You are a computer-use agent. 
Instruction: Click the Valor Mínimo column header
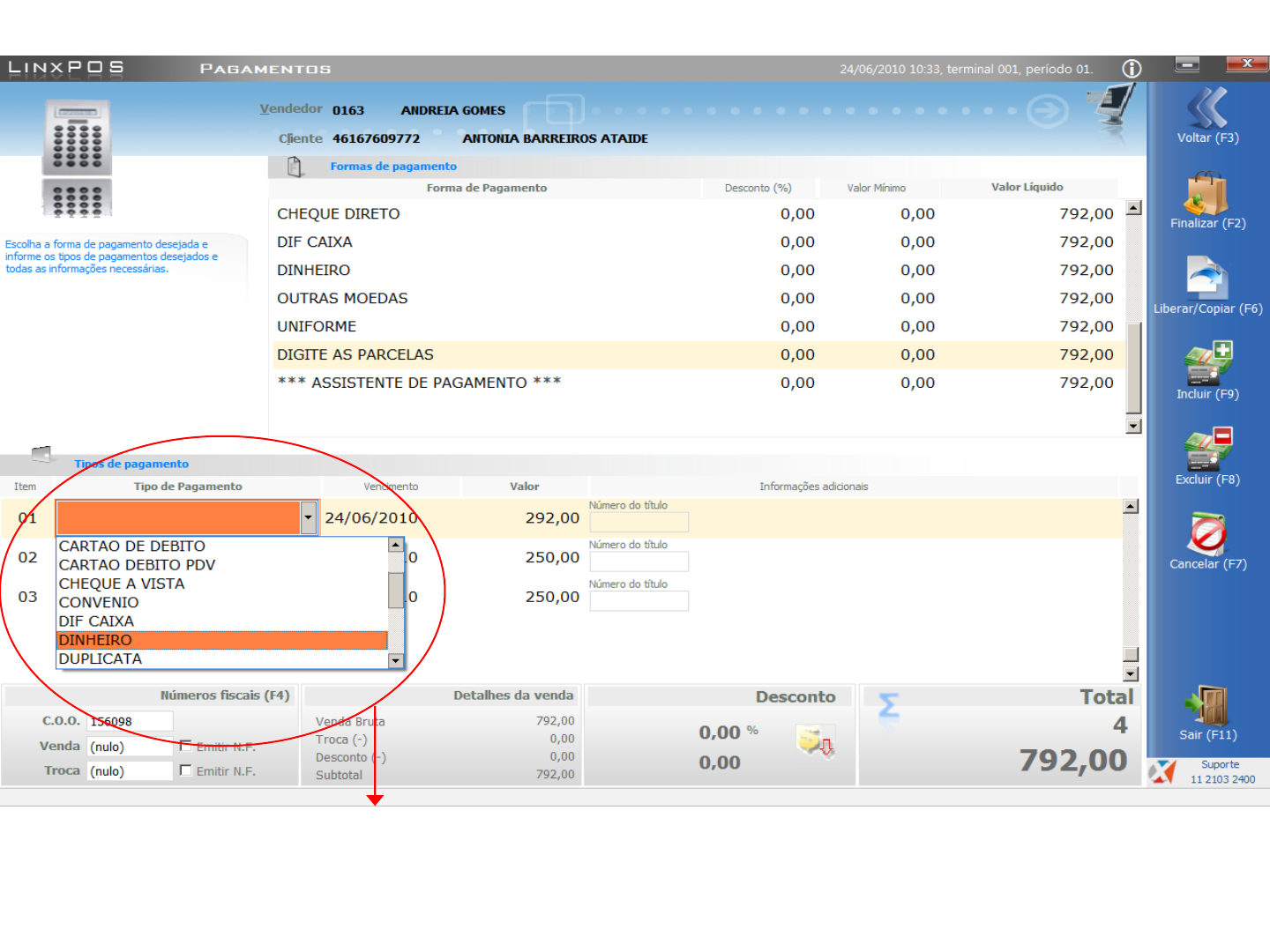point(877,188)
